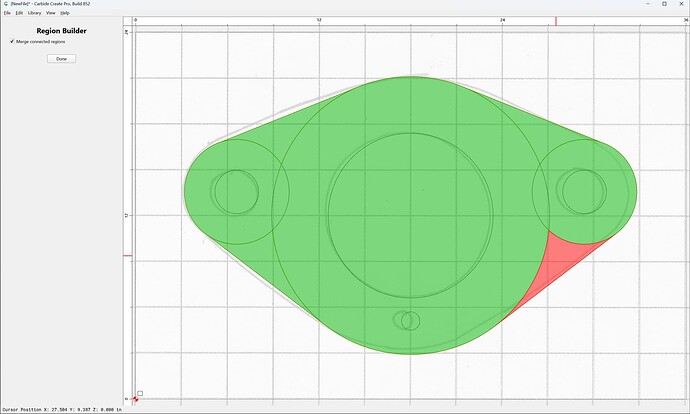Click the Carbide Create app icon in title bar
Viewport: 690px width, 414px height.
[5, 4]
